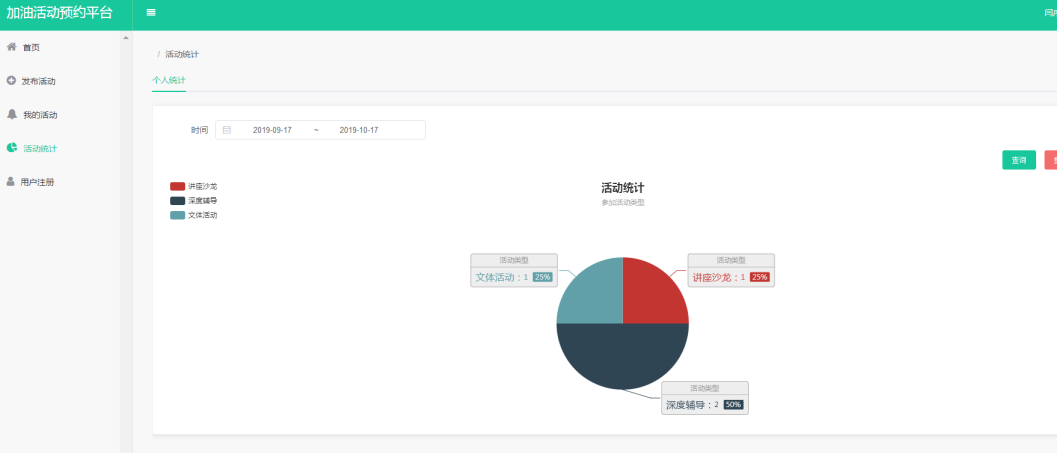Viewport: 1057px width, 453px height.
Task: Click the green 查询 button
Action: 1019,160
